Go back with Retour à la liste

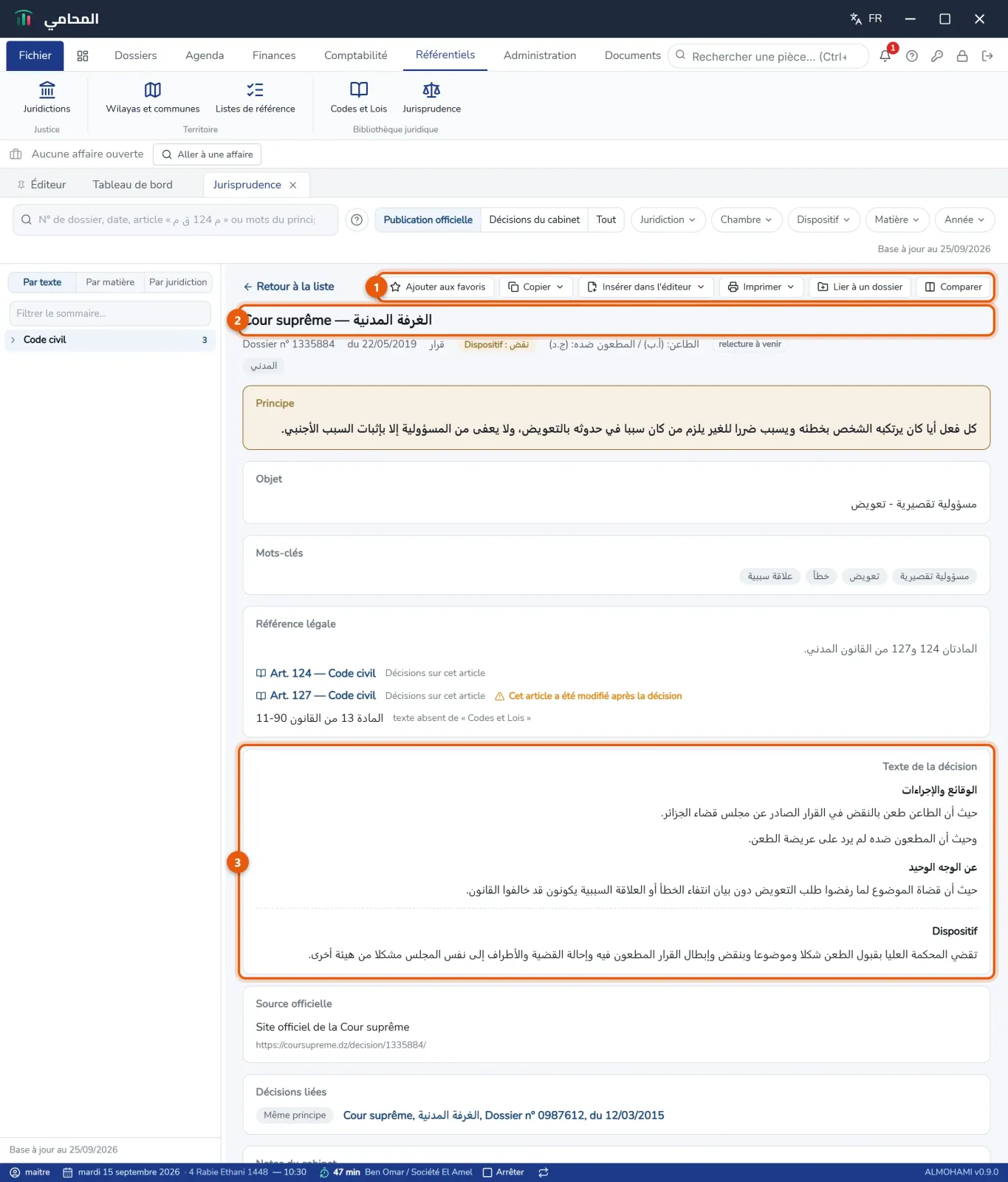pos(289,287)
